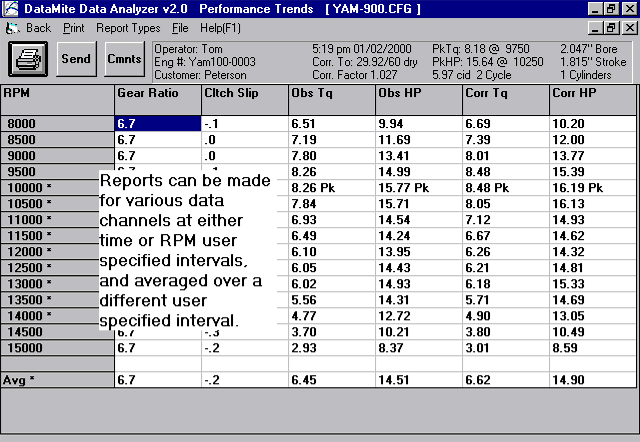Screen dimensions: 640x442
Task: Select the Corr HP column header
Action: (x=593, y=100)
